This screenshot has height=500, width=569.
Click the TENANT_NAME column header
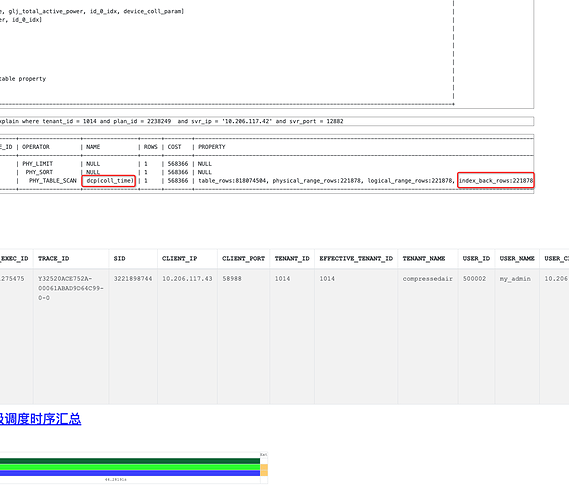pyautogui.click(x=424, y=258)
